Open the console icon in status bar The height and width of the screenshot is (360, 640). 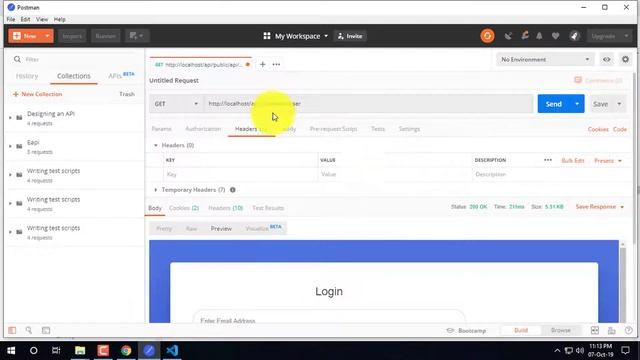pos(46,330)
